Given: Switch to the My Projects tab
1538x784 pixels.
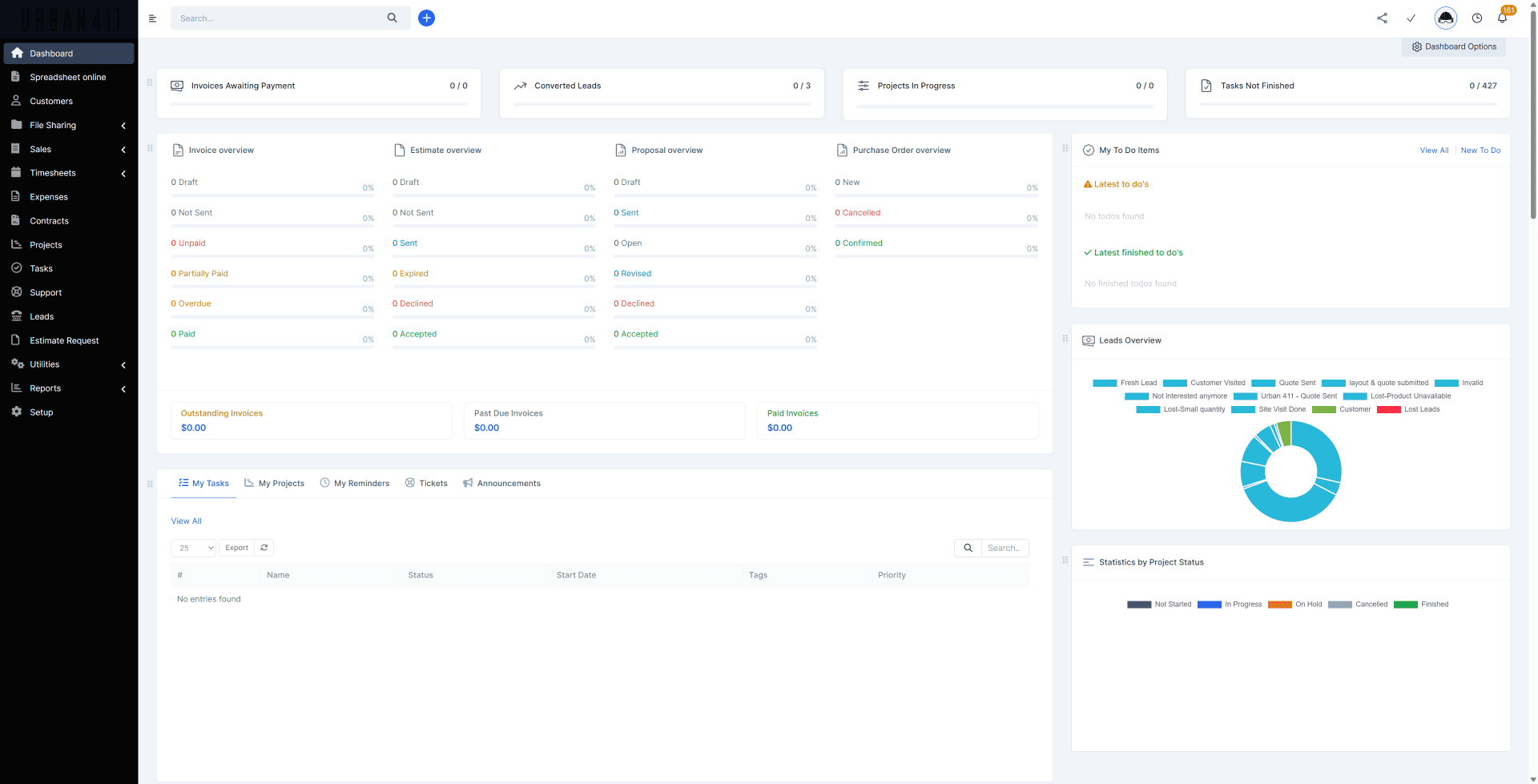Looking at the screenshot, I should (x=274, y=483).
